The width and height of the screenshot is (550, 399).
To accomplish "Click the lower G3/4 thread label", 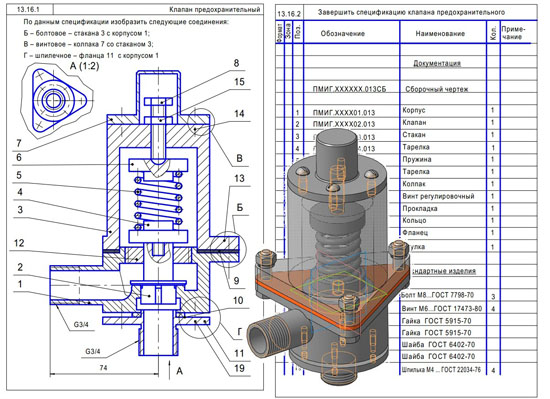I will (x=93, y=351).
